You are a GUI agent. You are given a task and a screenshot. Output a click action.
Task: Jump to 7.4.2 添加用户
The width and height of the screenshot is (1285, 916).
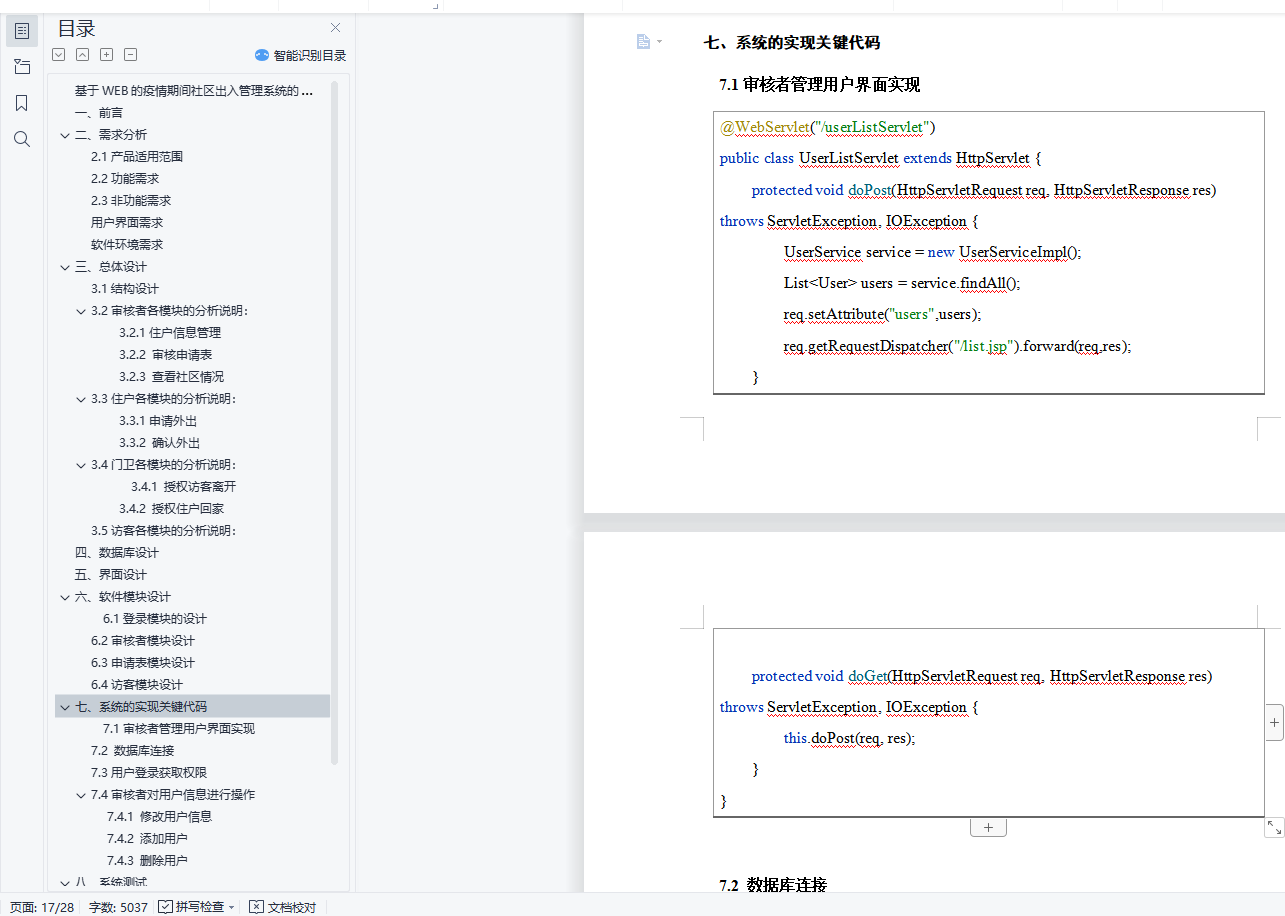point(147,838)
